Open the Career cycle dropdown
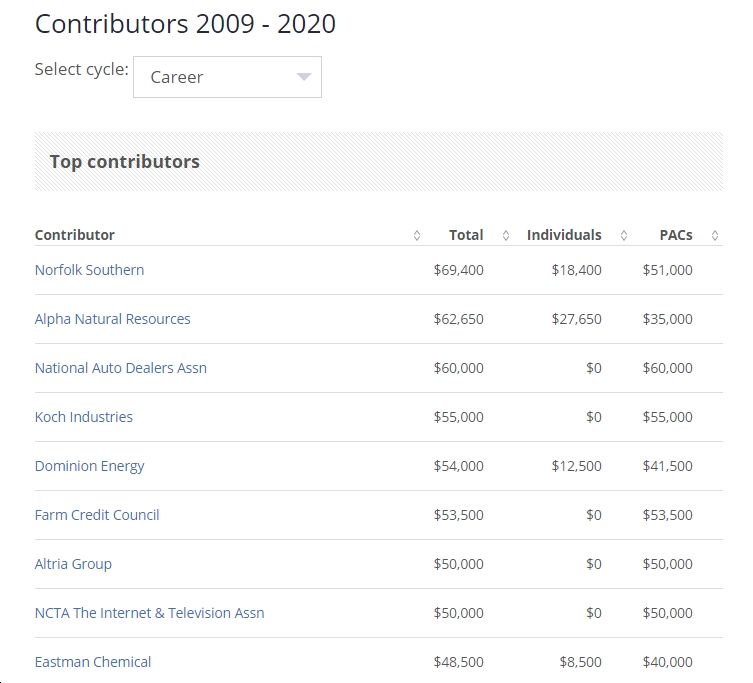The width and height of the screenshot is (753, 683). [227, 77]
